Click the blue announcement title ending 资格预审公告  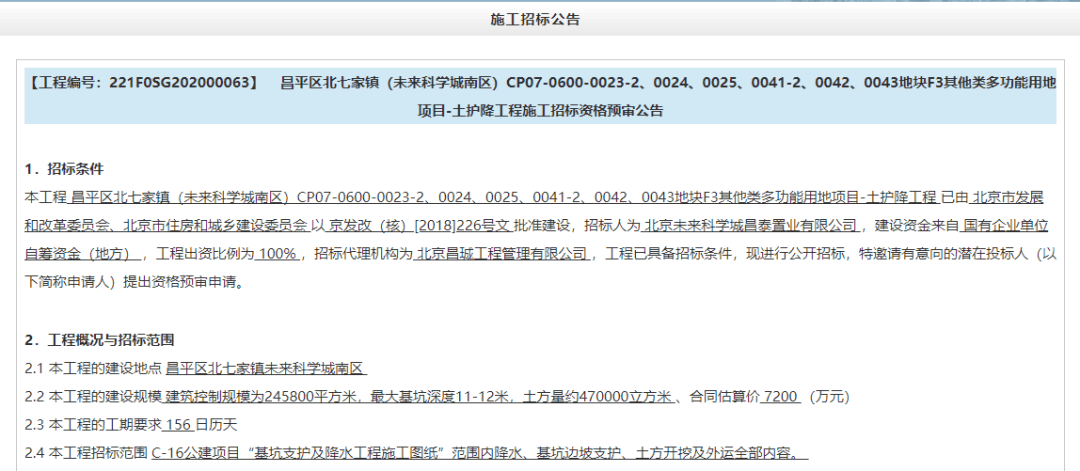(540, 97)
